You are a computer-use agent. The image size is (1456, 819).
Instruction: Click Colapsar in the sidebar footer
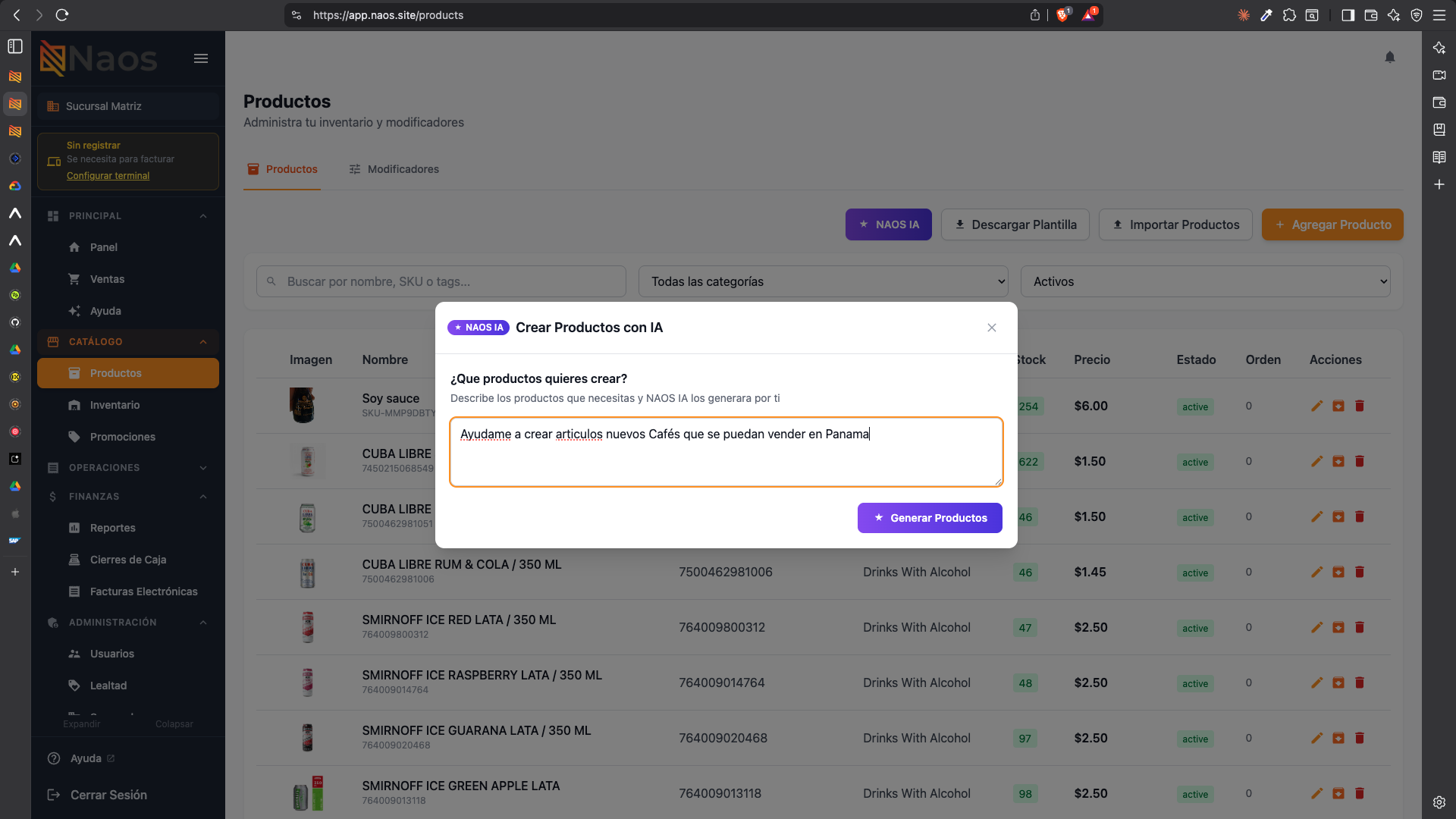point(174,724)
